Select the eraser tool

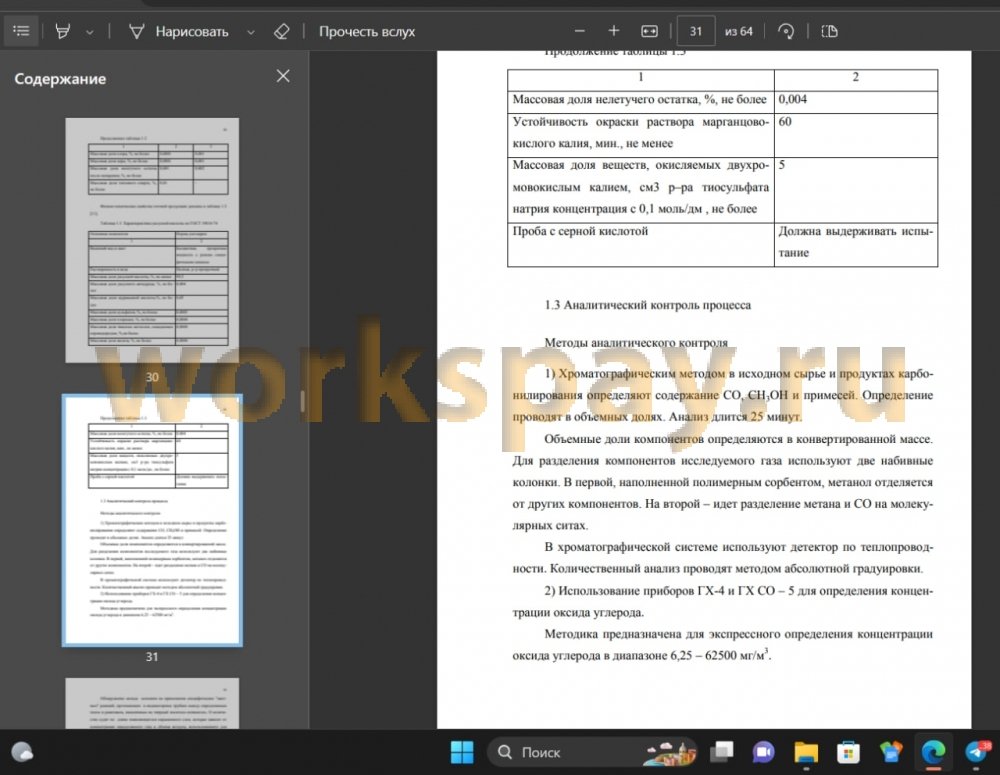pyautogui.click(x=281, y=31)
